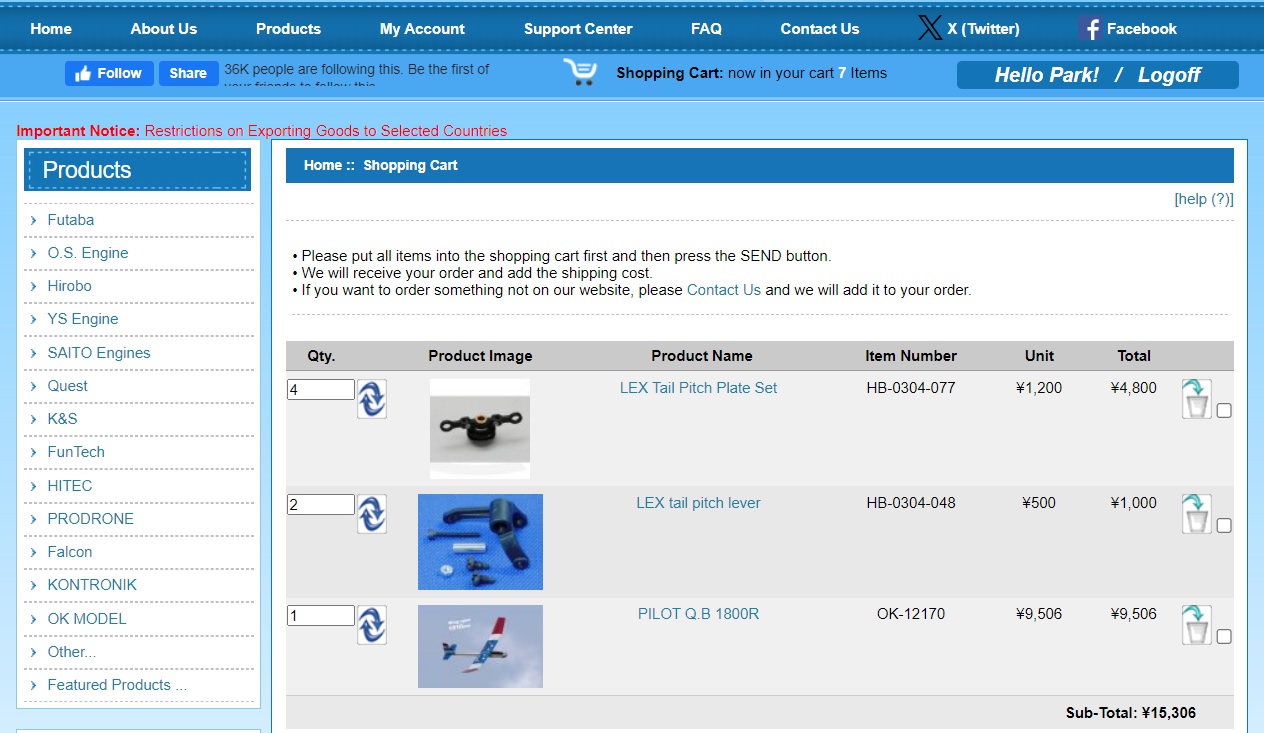Update quantity for LEX Tail Pitch Plate Set
The width and height of the screenshot is (1264, 733).
(x=372, y=399)
